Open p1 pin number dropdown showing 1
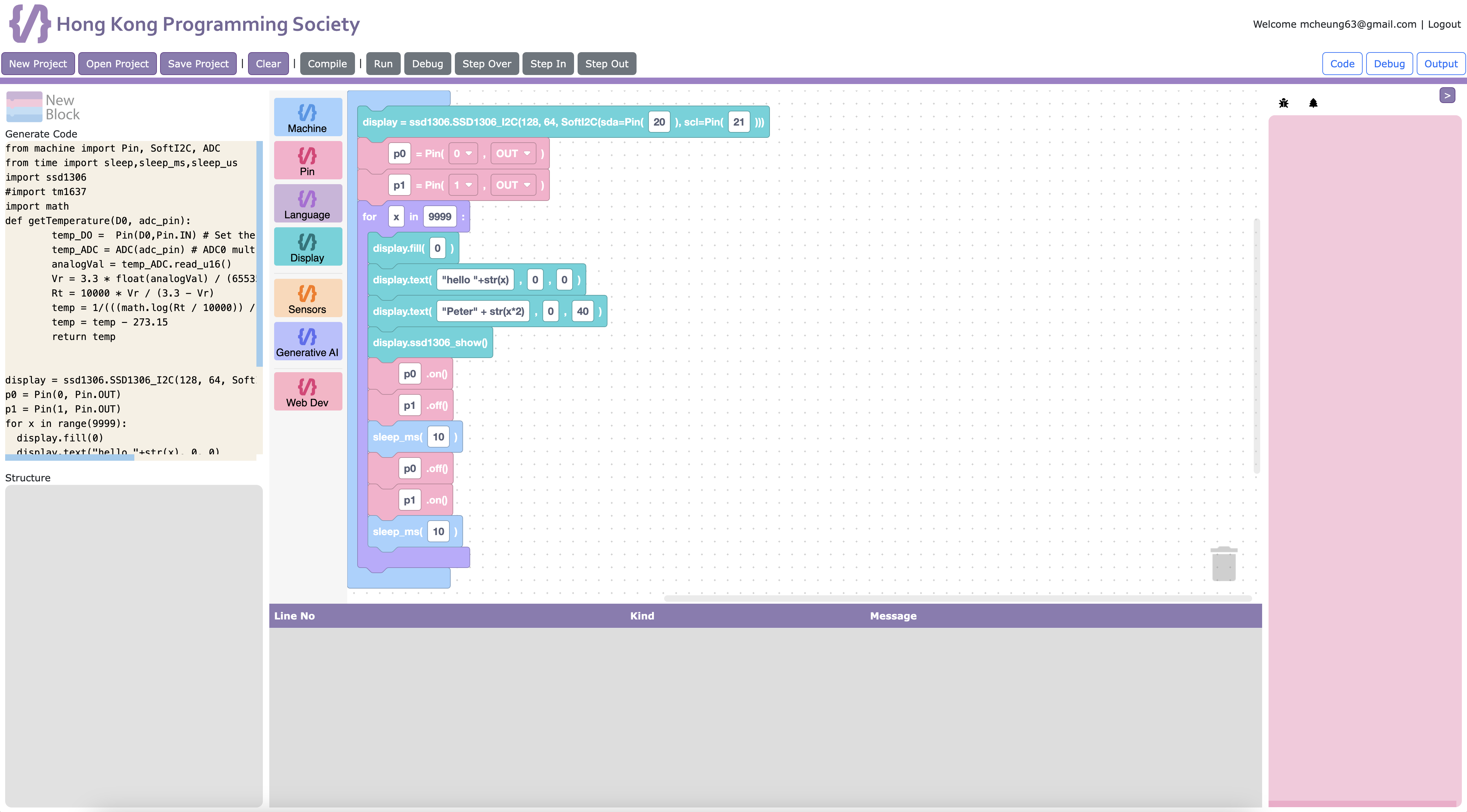This screenshot has width=1467, height=812. click(x=463, y=185)
